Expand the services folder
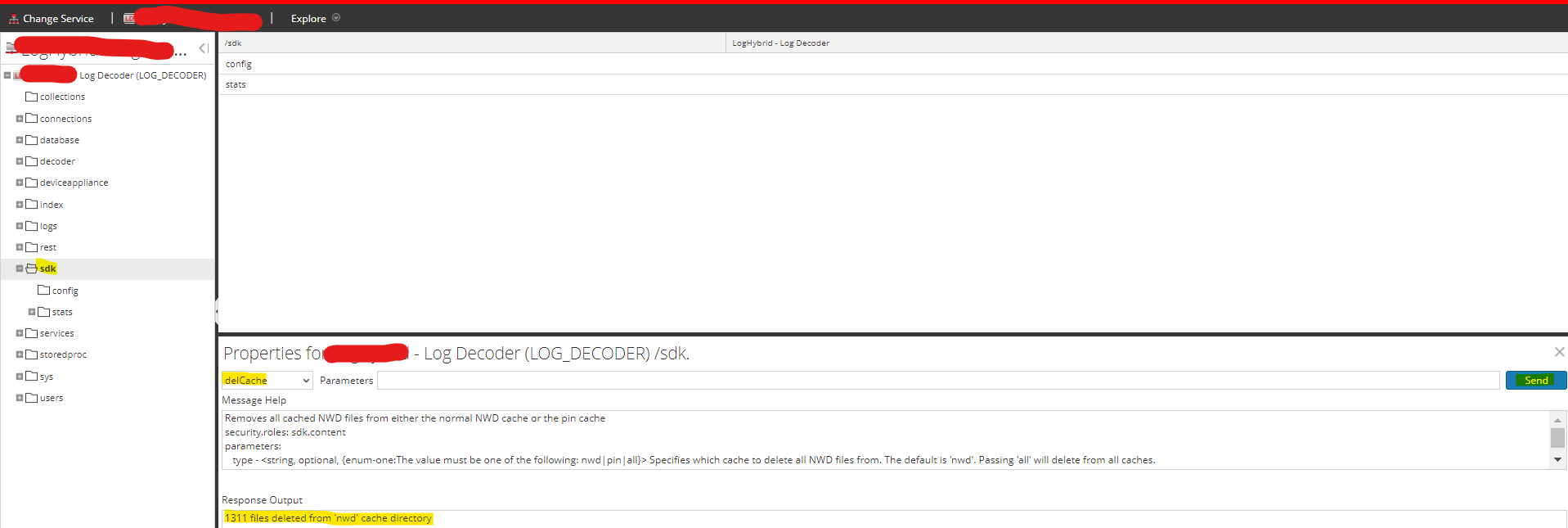Viewport: 1568px width, 528px height. click(20, 333)
